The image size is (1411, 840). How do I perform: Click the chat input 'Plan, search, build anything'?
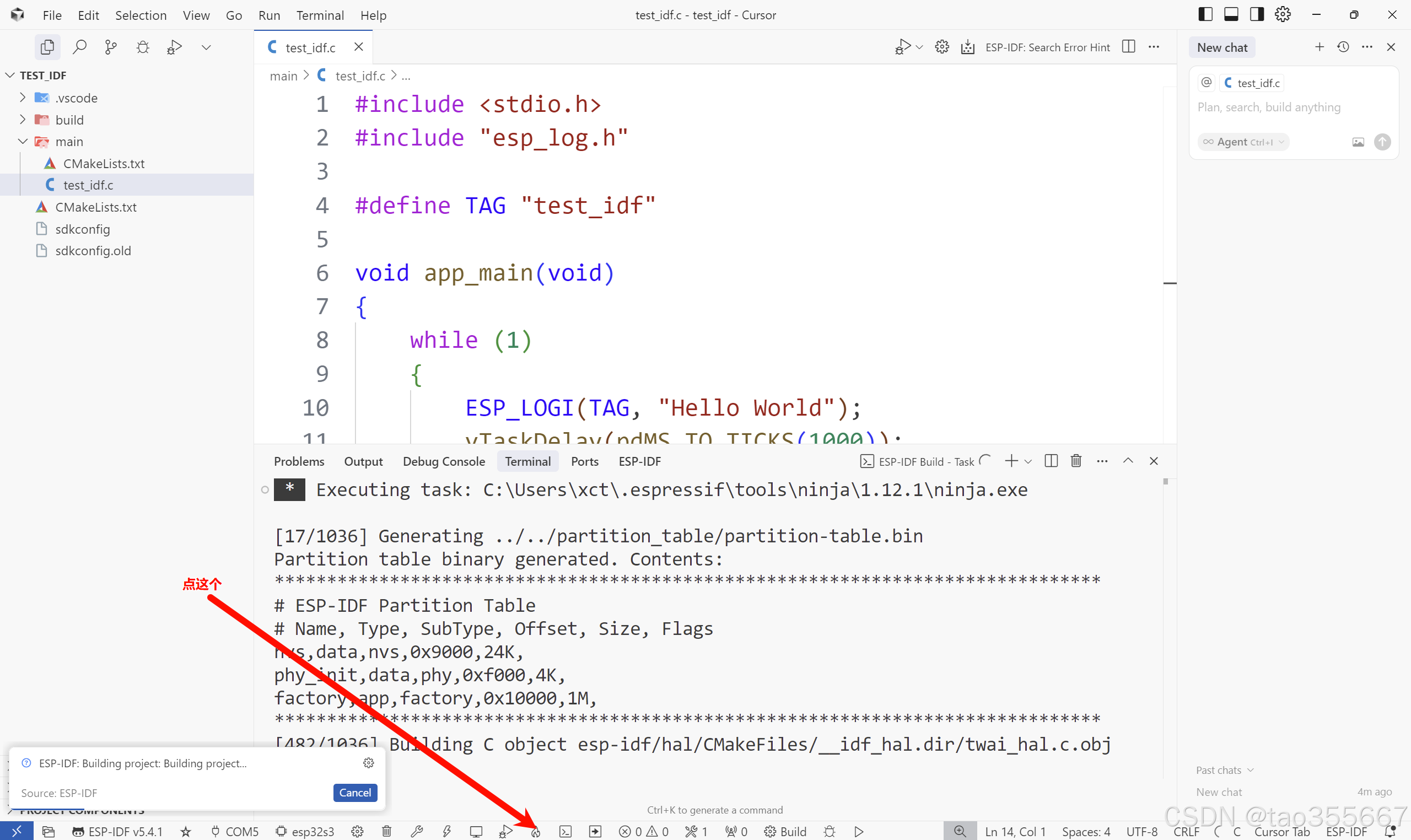click(1268, 107)
